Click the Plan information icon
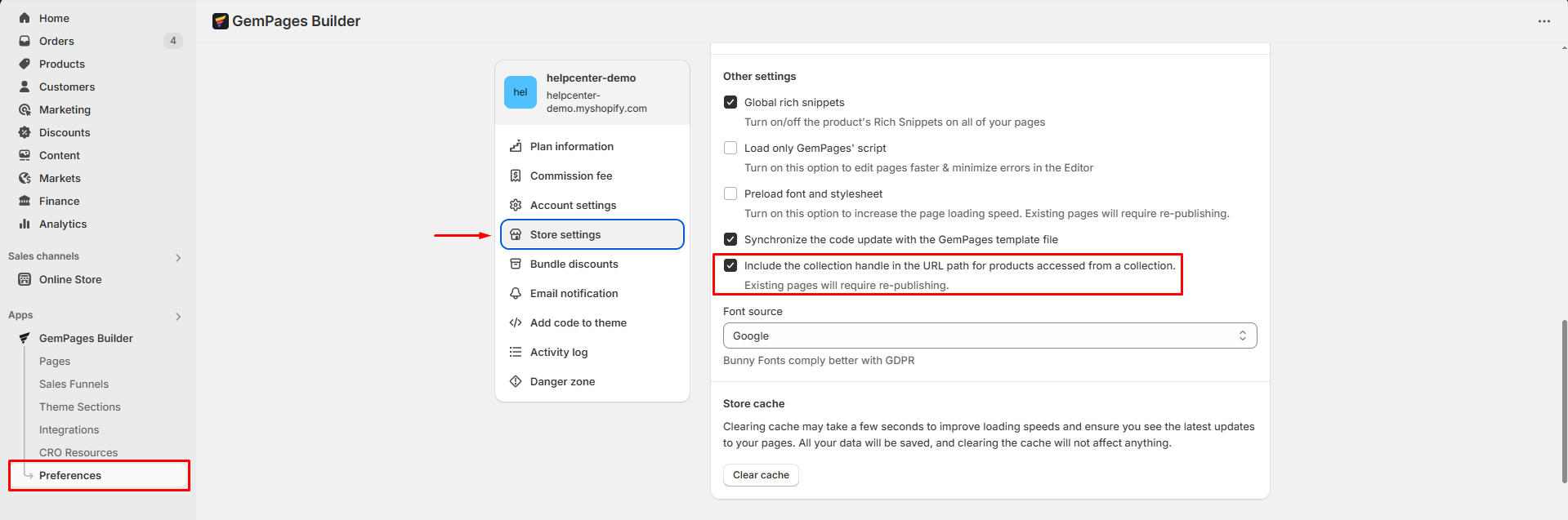Image resolution: width=1568 pixels, height=520 pixels. click(516, 146)
